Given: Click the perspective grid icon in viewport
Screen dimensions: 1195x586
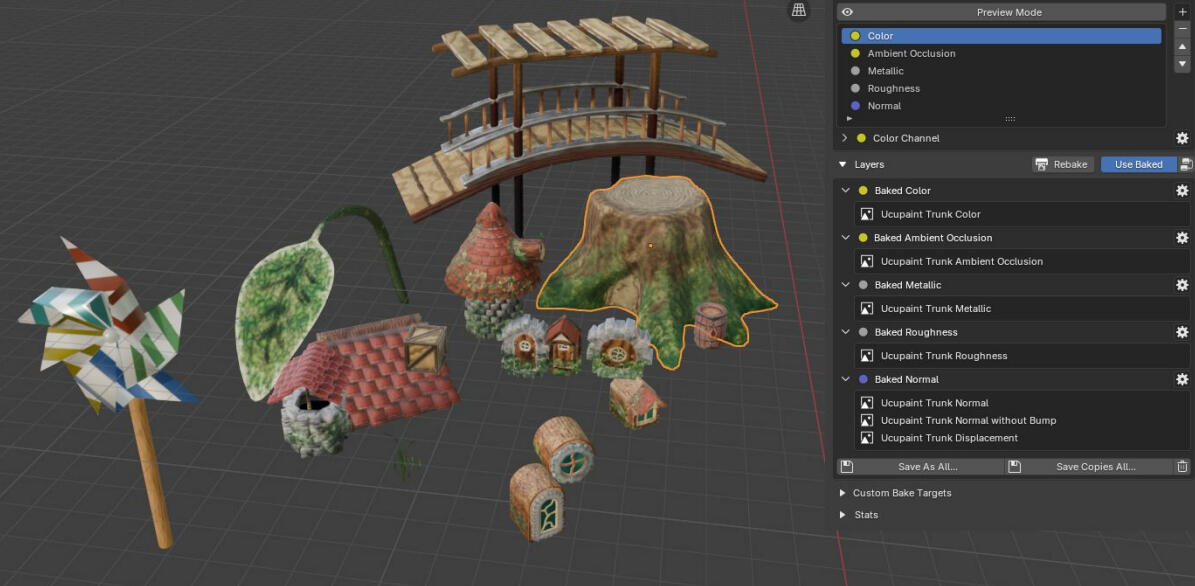Looking at the screenshot, I should (798, 10).
